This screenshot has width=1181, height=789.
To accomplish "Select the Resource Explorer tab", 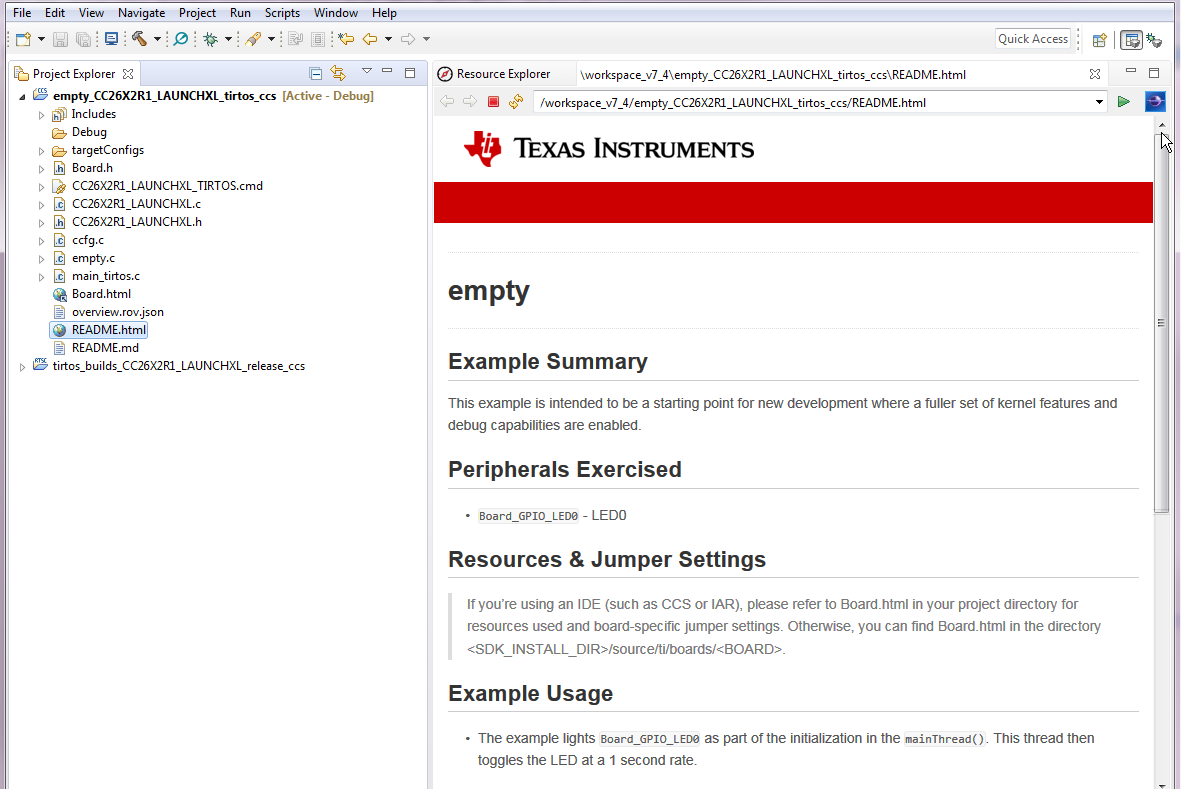I will pos(503,73).
